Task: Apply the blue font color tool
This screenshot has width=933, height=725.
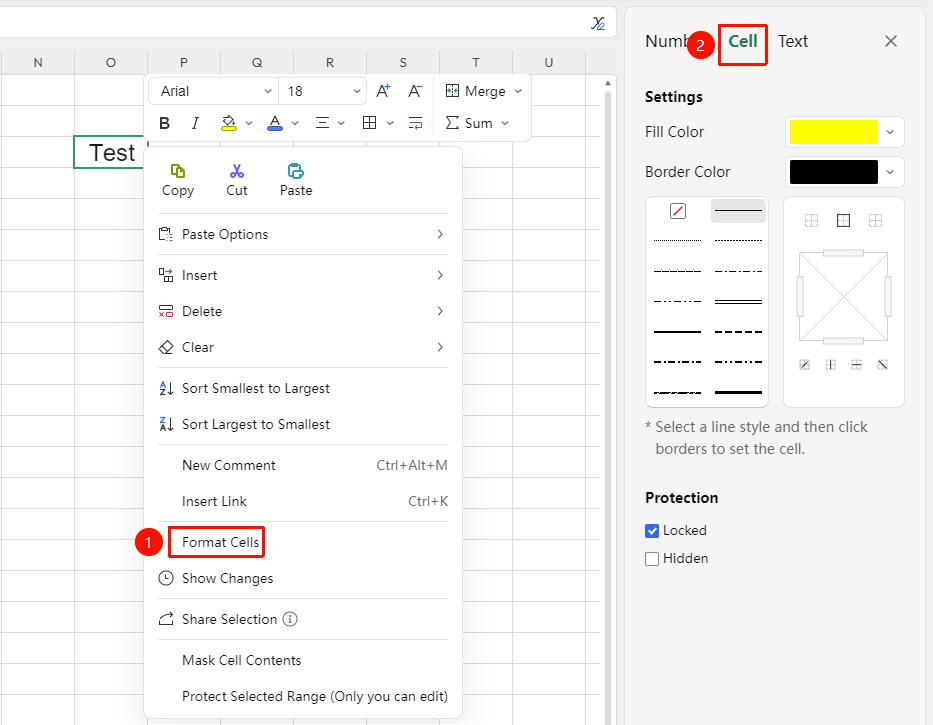Action: pyautogui.click(x=274, y=123)
